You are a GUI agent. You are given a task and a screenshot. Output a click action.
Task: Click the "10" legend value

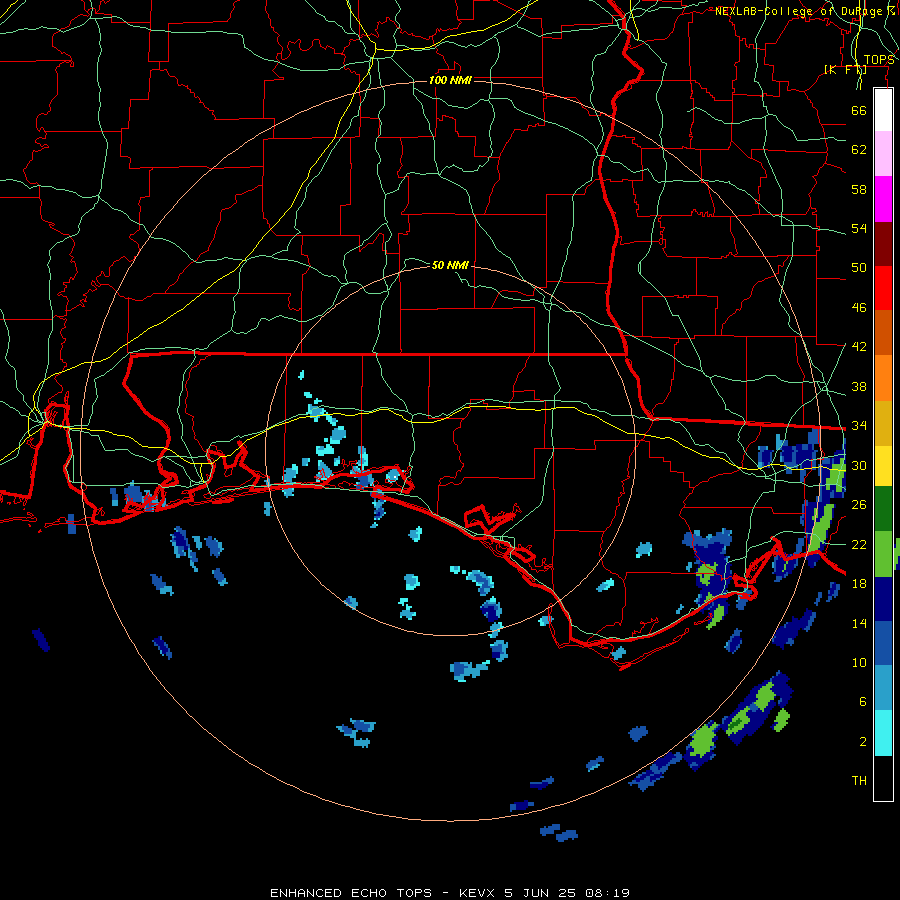coord(859,662)
